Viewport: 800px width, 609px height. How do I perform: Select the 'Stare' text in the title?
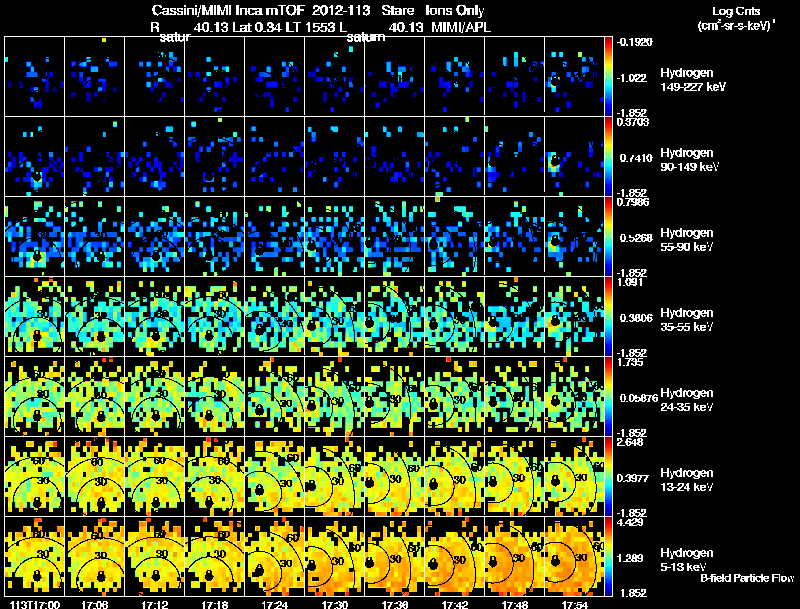click(397, 11)
